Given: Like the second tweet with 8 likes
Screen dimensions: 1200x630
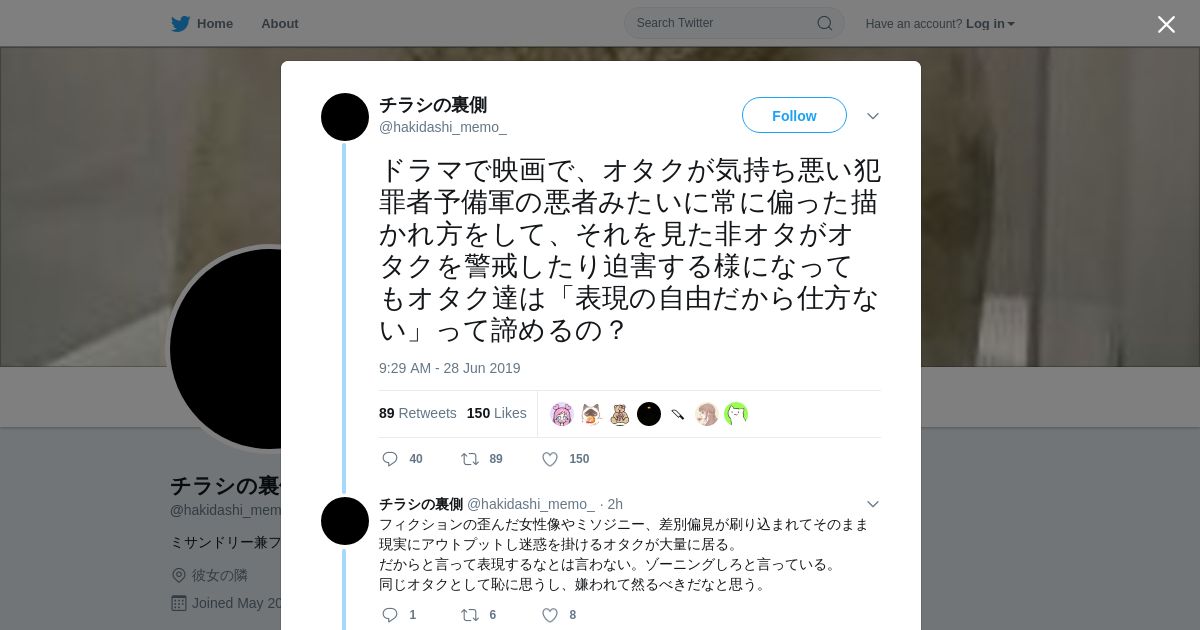Looking at the screenshot, I should 549,615.
